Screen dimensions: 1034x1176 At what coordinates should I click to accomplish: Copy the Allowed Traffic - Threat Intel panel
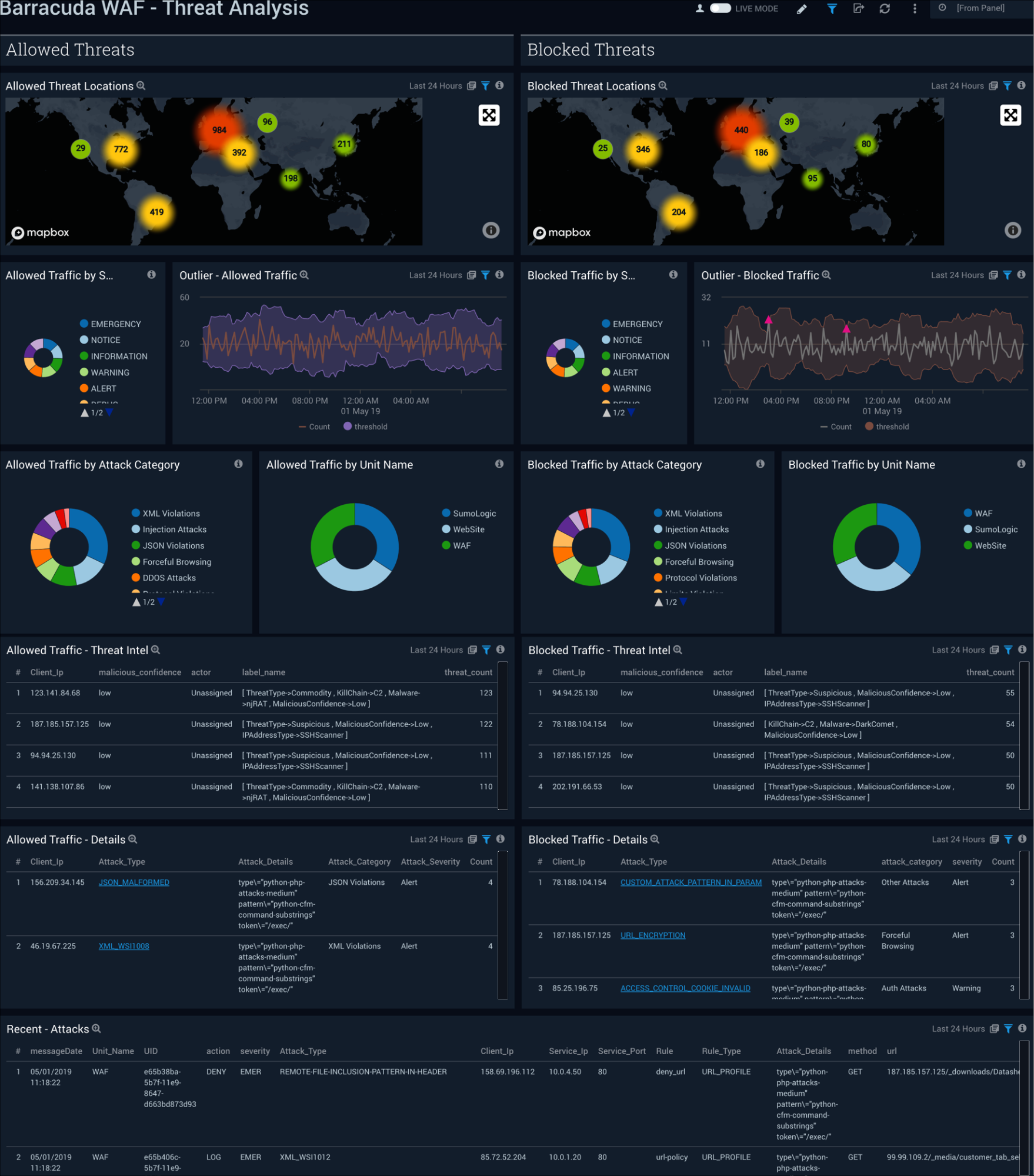coord(472,649)
